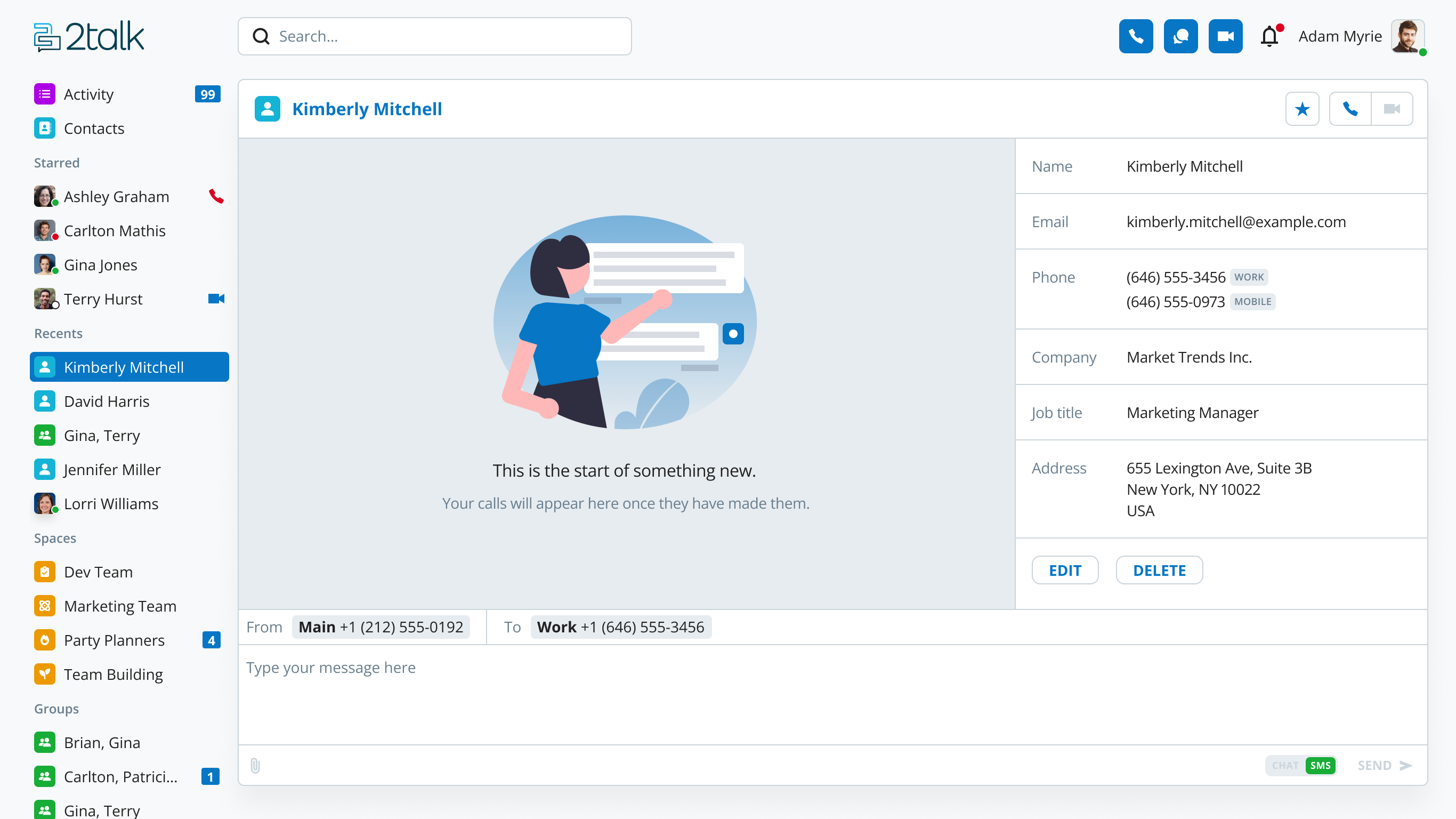The height and width of the screenshot is (819, 1456).
Task: Click the 4 unread badge on Party Planners
Action: tap(212, 640)
